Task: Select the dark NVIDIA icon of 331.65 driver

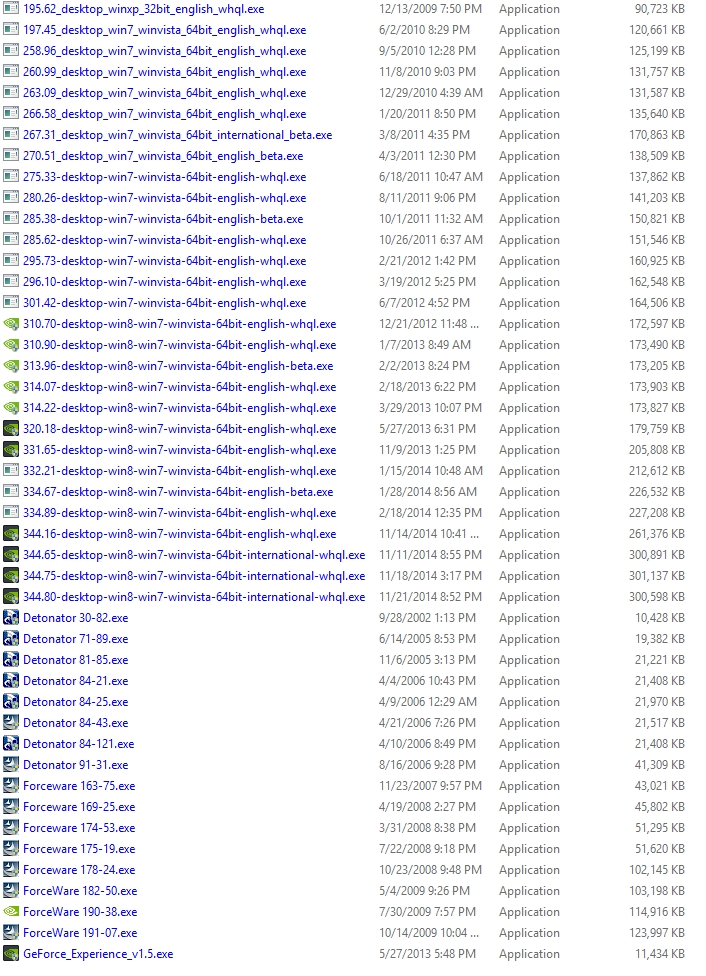Action: 11,449
